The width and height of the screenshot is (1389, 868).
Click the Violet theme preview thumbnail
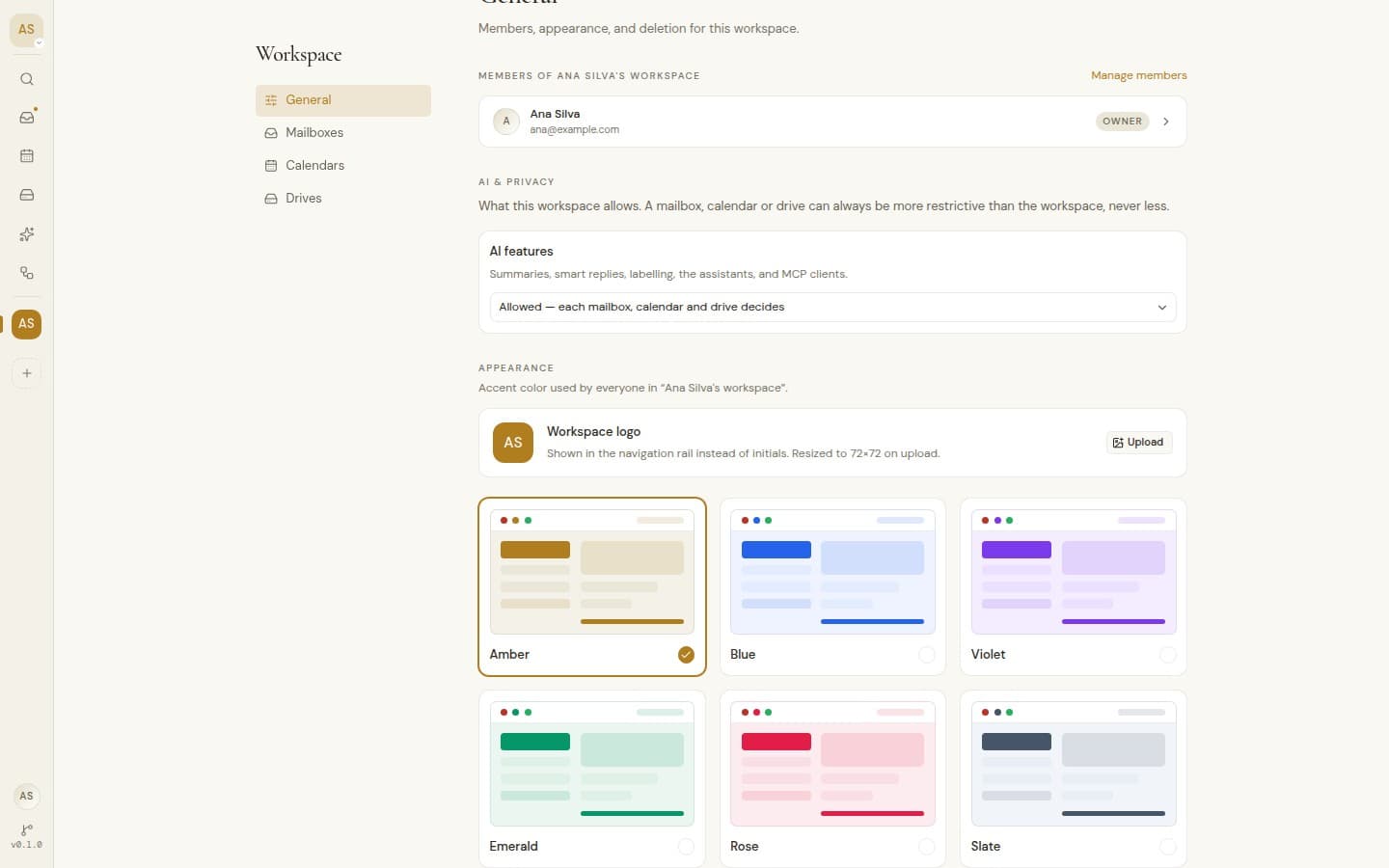(x=1074, y=572)
